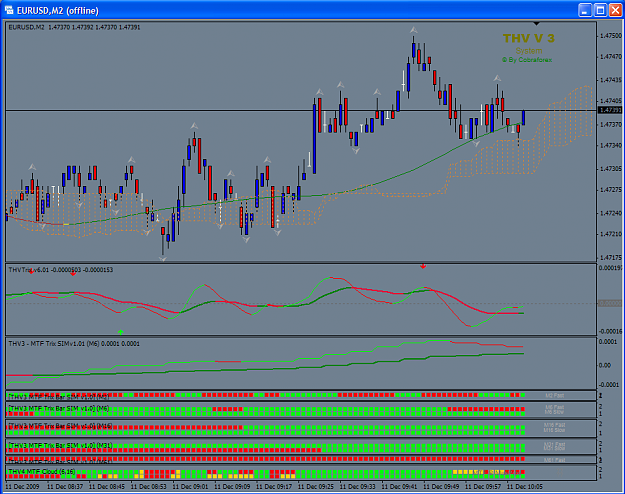Click the 1.47470 price axis label

pyautogui.click(x=610, y=57)
